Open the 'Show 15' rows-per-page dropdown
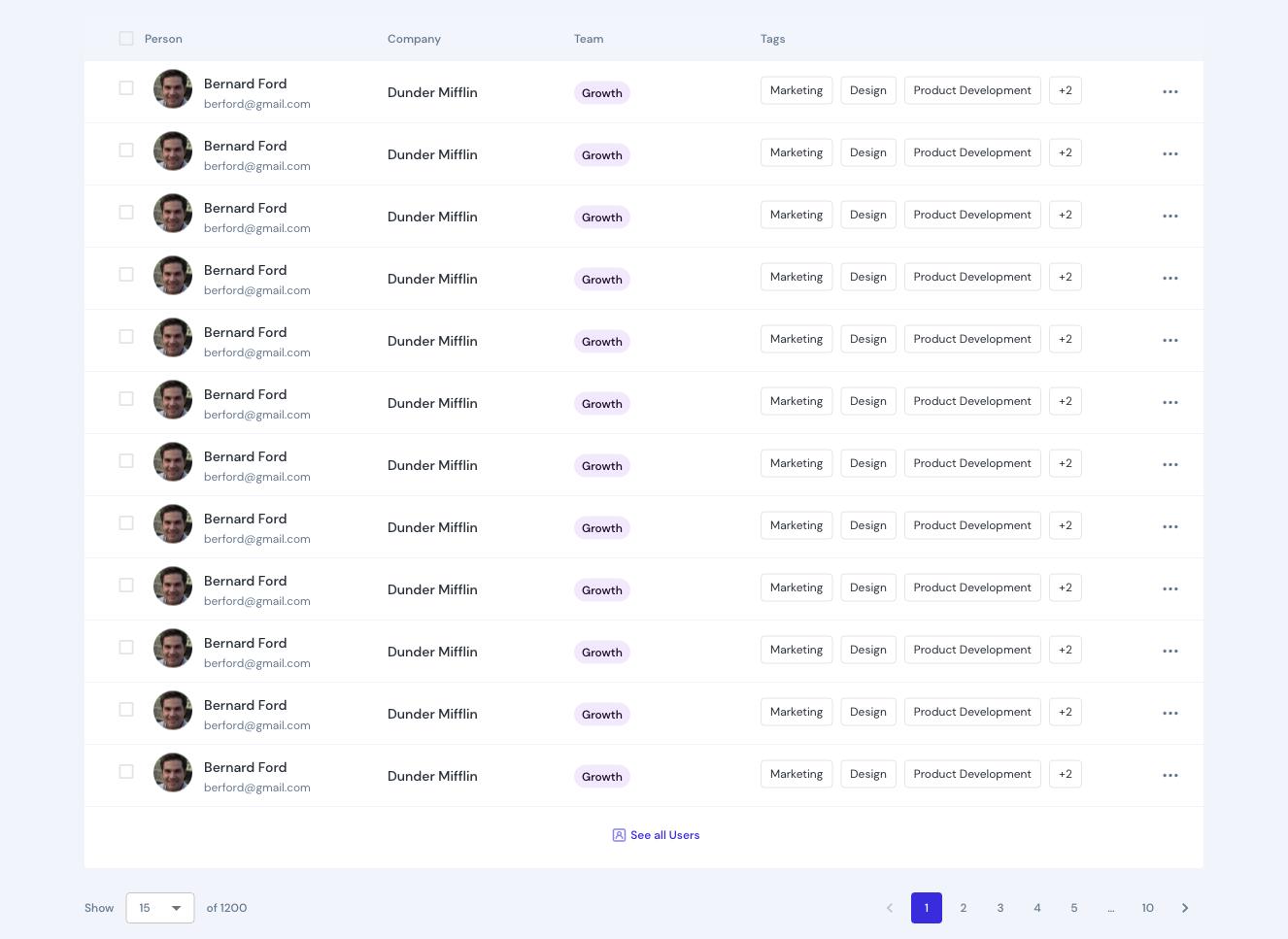Image resolution: width=1288 pixels, height=939 pixels. point(159,908)
